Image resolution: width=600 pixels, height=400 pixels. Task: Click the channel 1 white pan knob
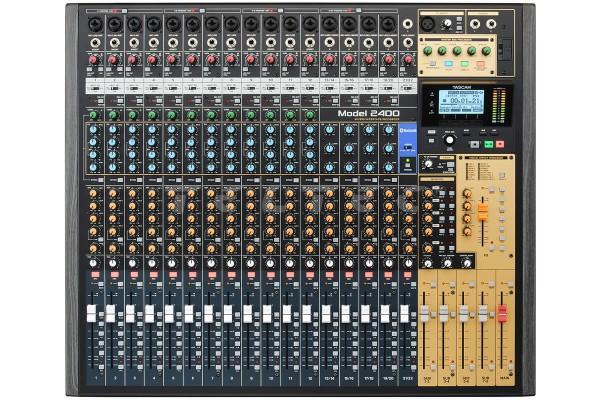92,262
